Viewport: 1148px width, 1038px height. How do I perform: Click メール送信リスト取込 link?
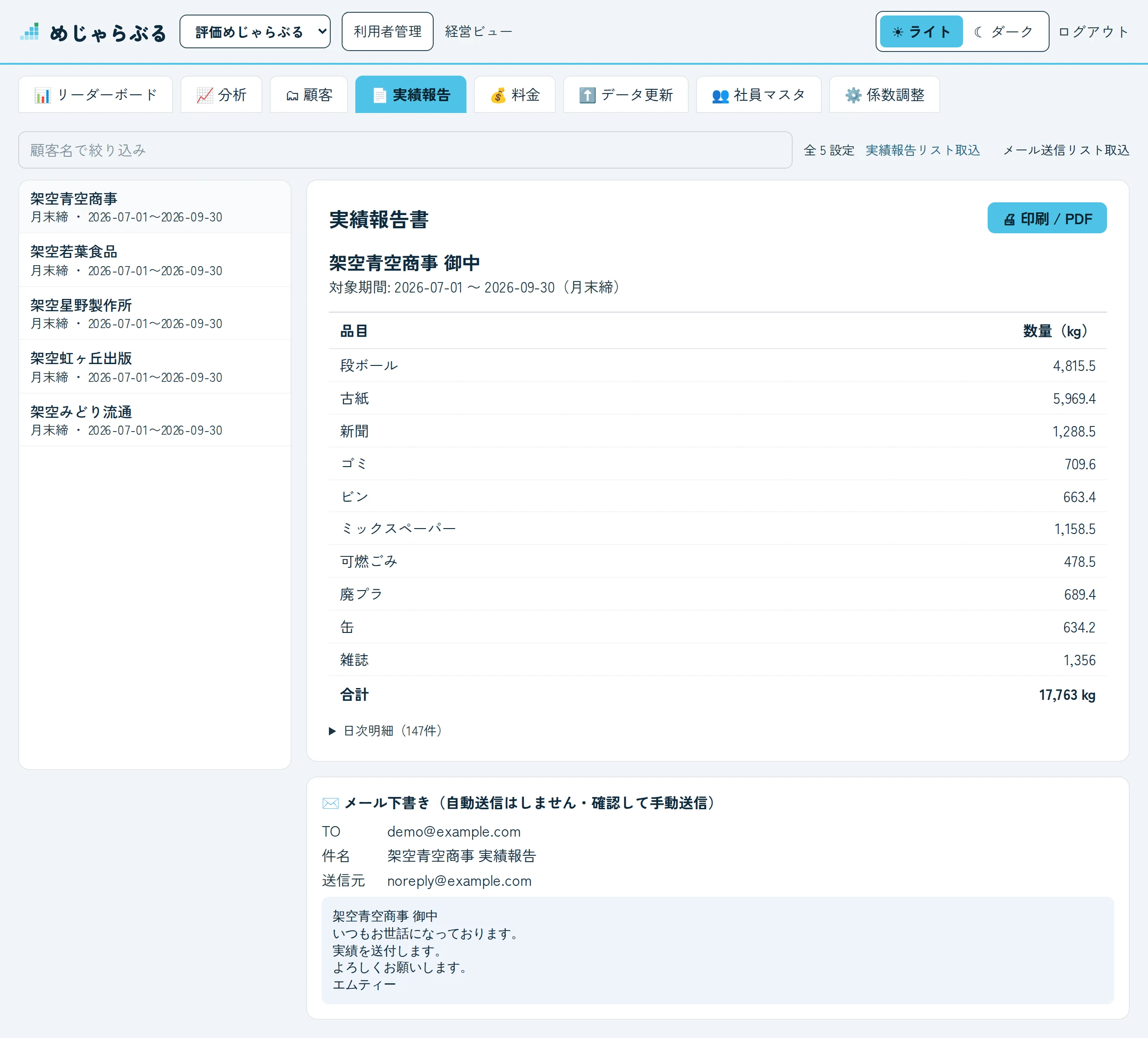[1066, 150]
